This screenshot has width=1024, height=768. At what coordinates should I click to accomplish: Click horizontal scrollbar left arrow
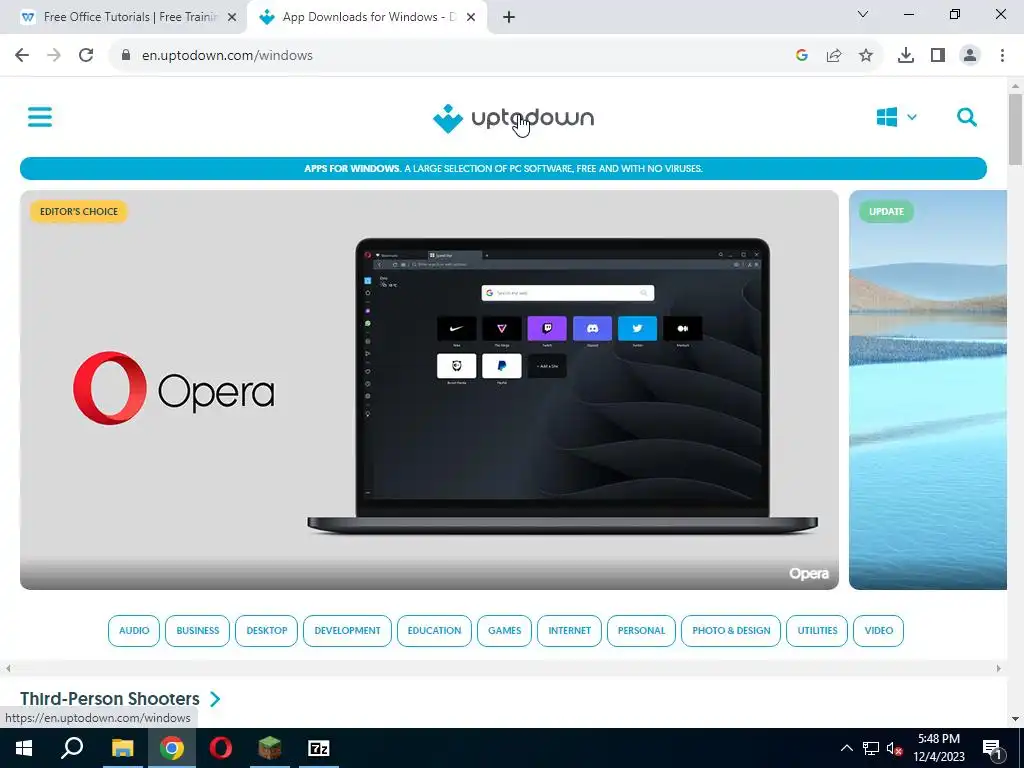8,668
